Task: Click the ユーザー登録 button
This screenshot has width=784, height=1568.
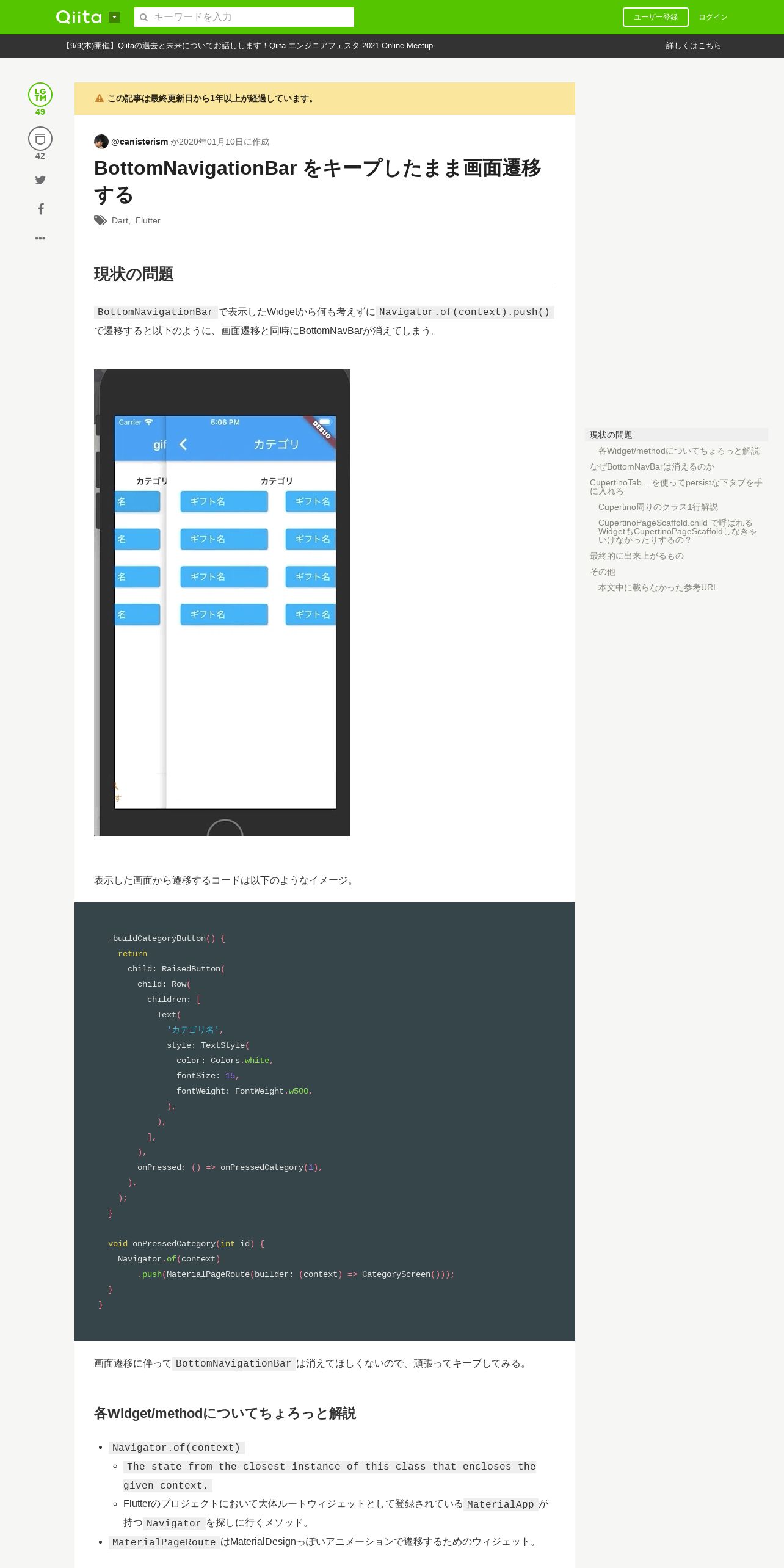Action: tap(656, 17)
